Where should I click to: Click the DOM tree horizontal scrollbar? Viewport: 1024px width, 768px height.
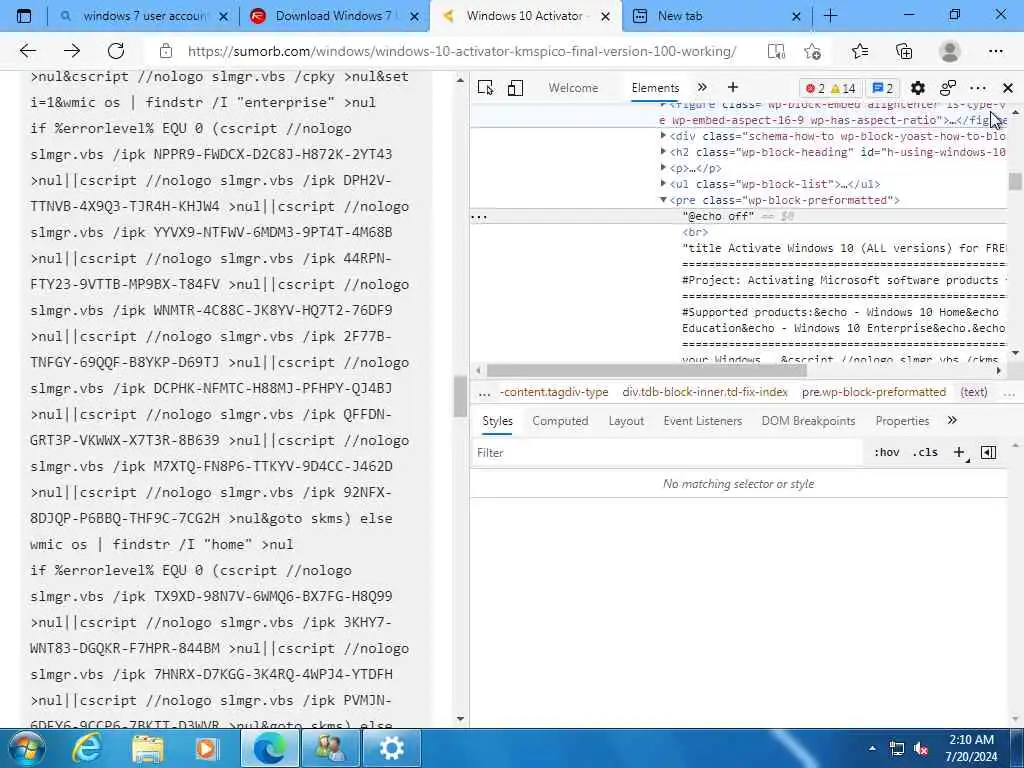[x=647, y=370]
